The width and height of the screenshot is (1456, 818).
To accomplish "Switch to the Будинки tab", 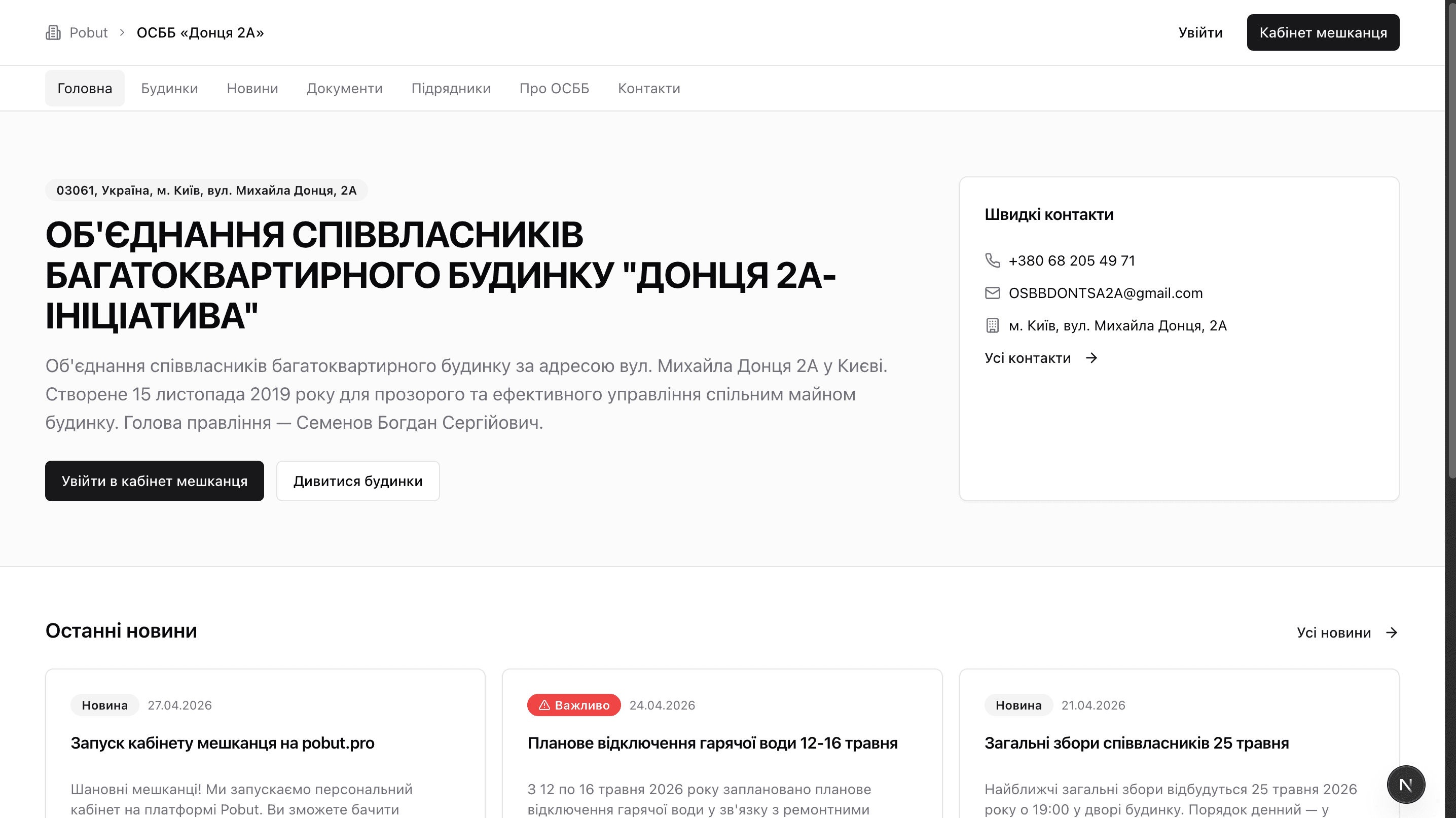I will (x=169, y=89).
